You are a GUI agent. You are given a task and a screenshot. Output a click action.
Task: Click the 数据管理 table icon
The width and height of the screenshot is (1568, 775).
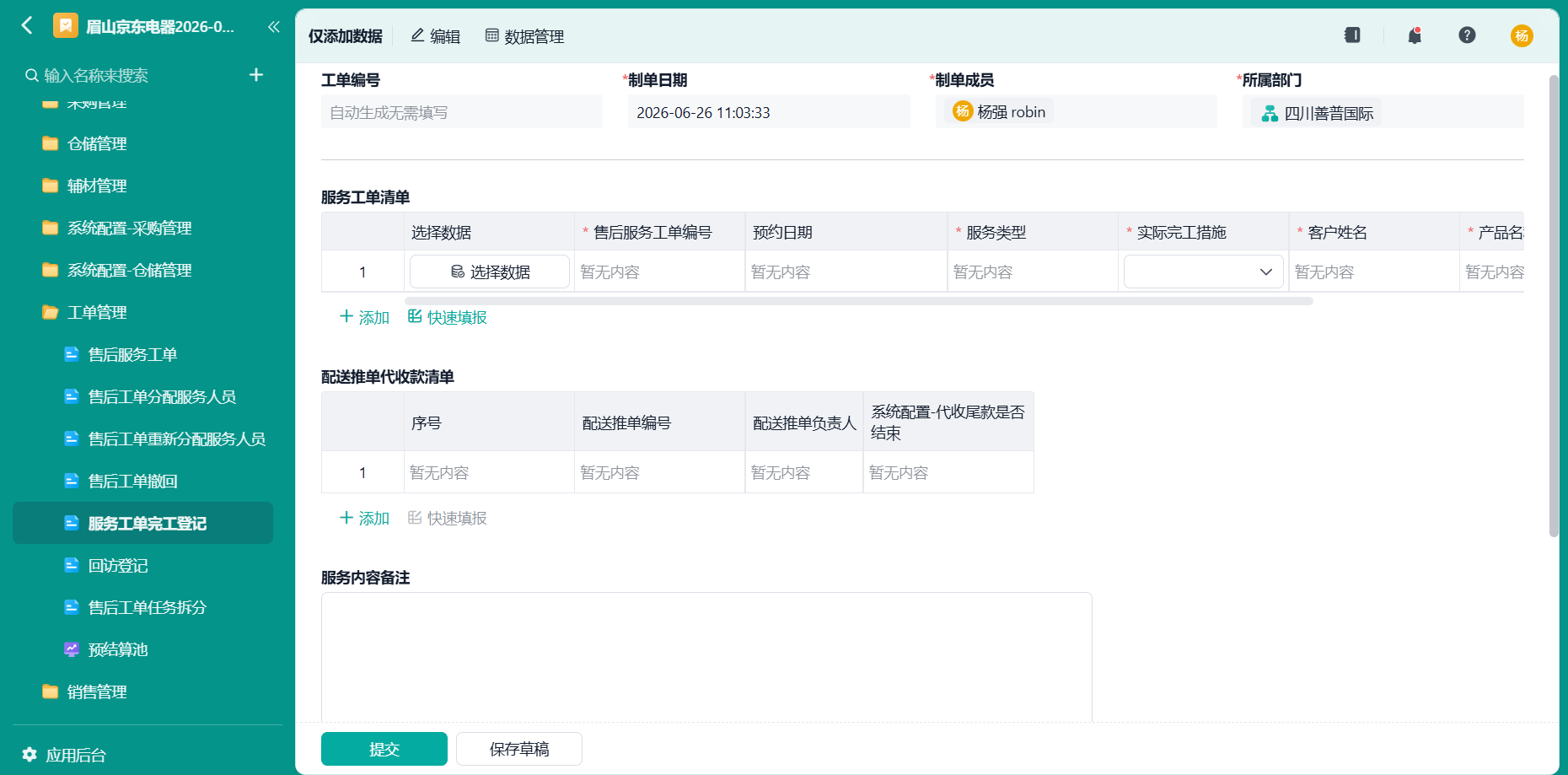pyautogui.click(x=491, y=35)
